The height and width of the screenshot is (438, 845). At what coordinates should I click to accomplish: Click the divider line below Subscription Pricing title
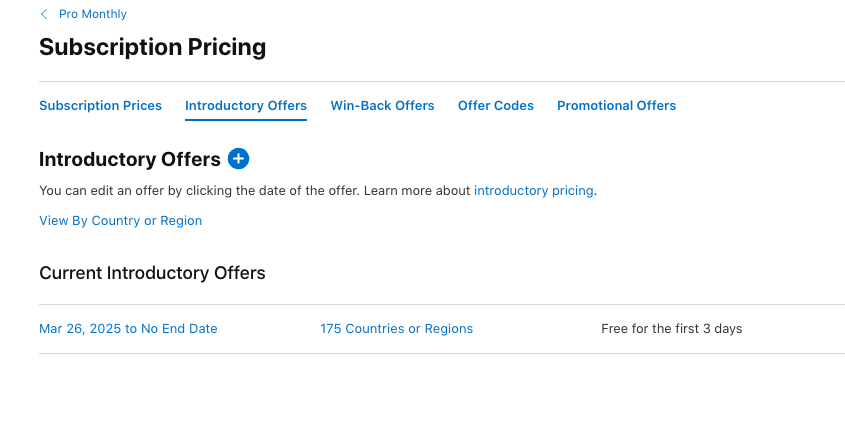click(x=442, y=82)
